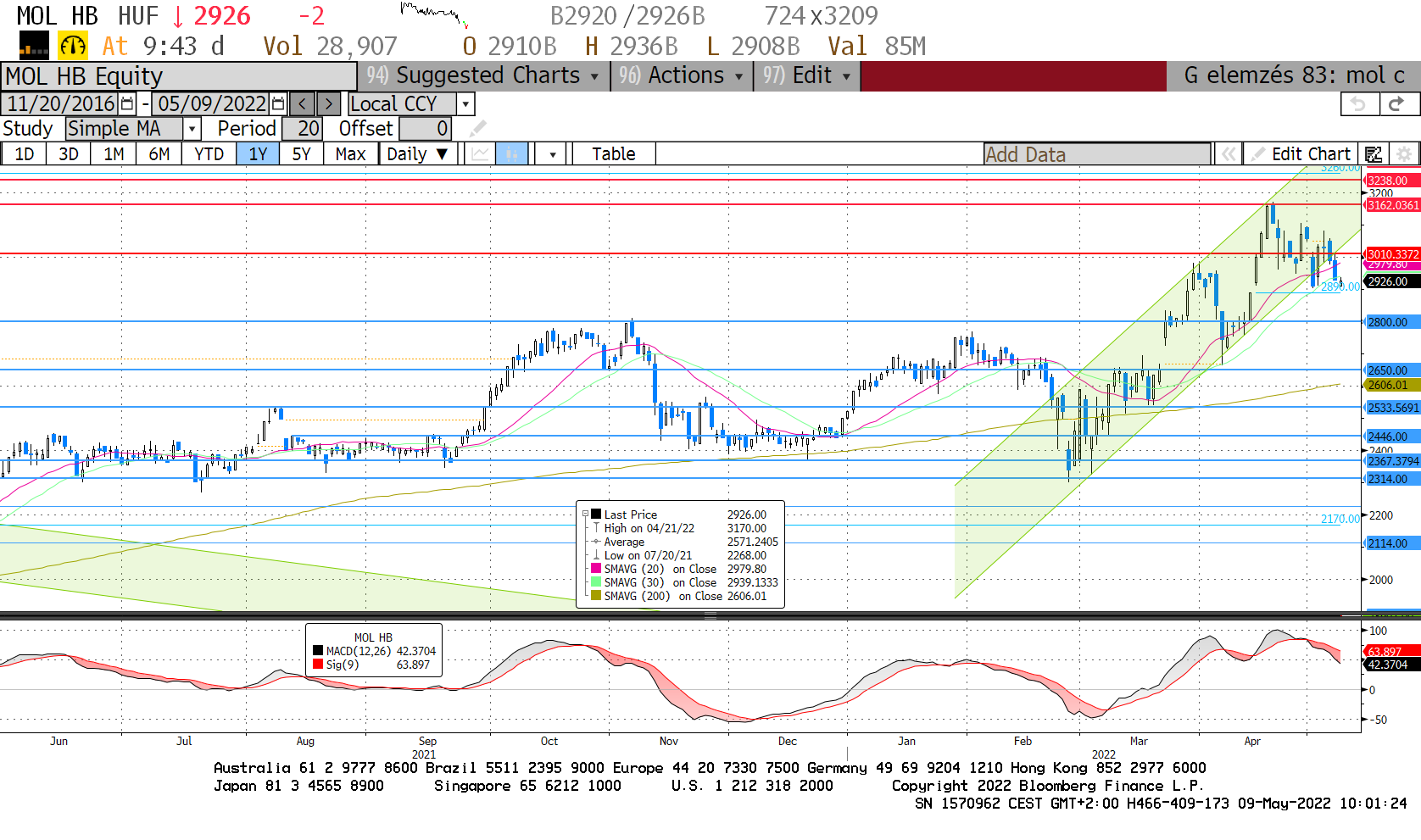
Task: Select the 6M time range tab
Action: click(159, 154)
